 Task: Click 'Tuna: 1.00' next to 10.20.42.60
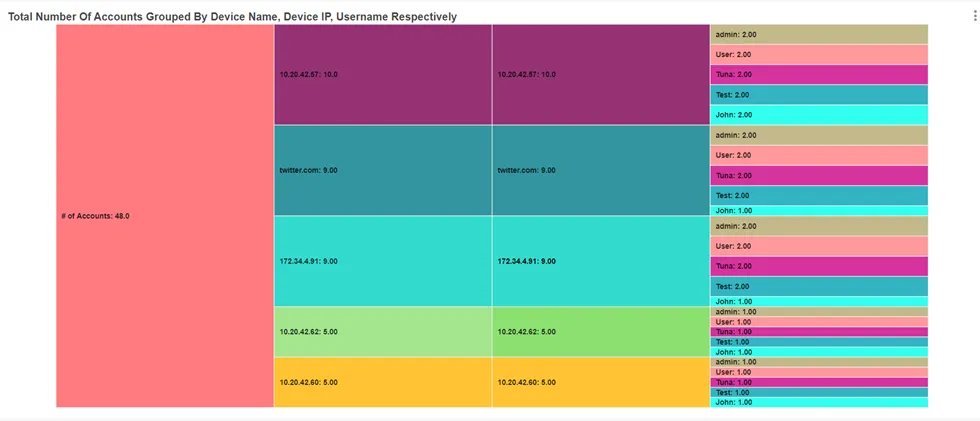coord(819,382)
